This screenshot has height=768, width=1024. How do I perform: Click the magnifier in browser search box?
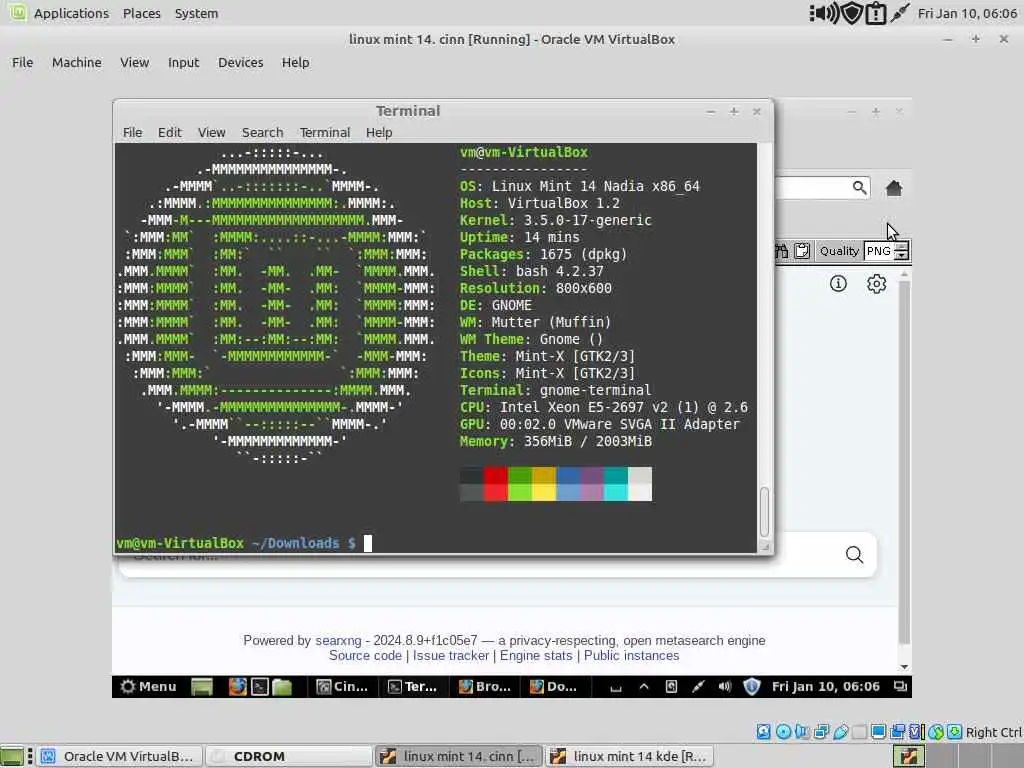pos(859,188)
